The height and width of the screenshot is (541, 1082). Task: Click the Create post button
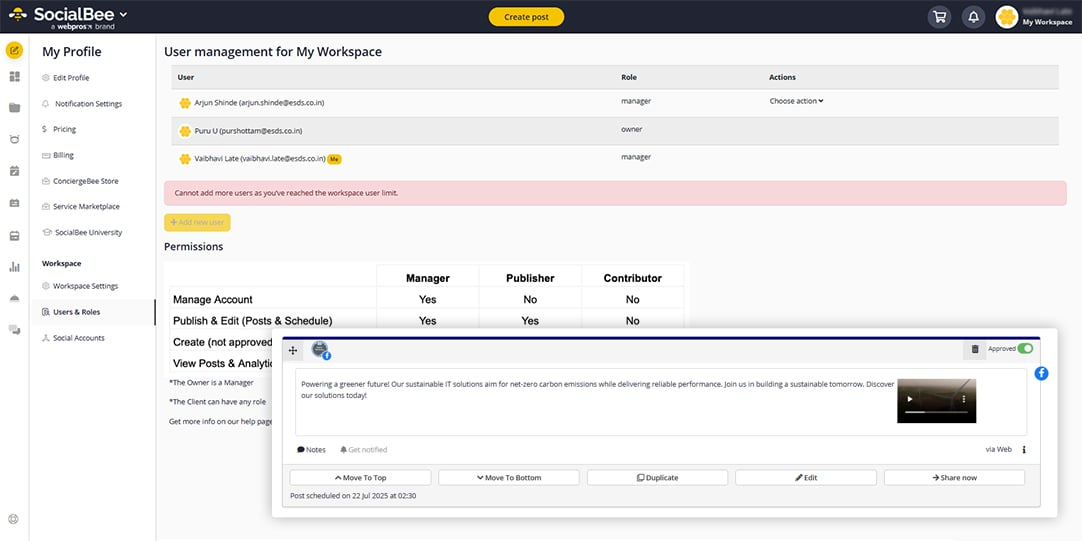[x=526, y=17]
